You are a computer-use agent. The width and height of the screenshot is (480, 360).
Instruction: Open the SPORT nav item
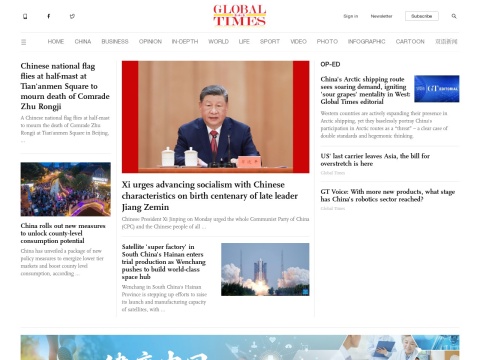pyautogui.click(x=270, y=42)
